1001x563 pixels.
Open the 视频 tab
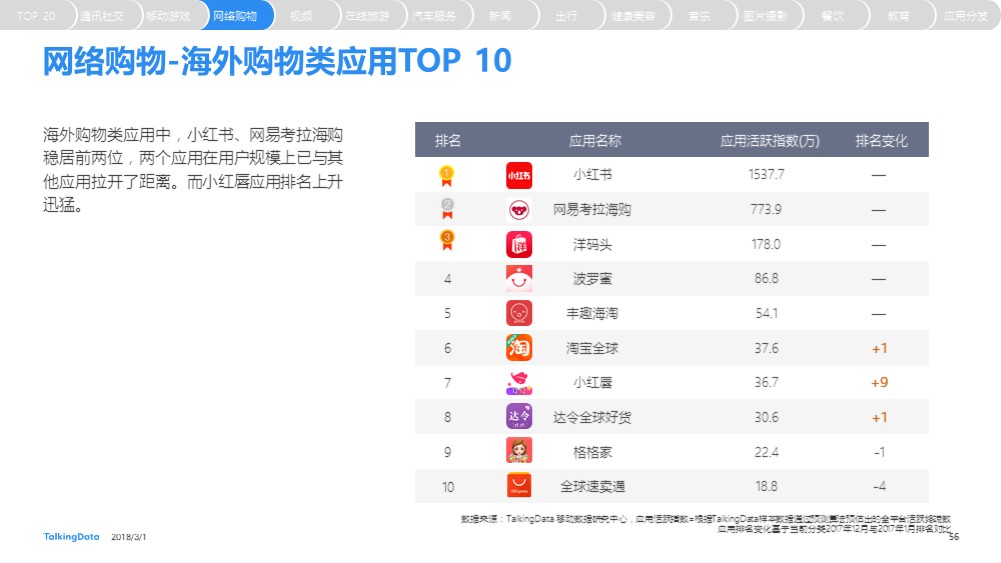(x=301, y=15)
